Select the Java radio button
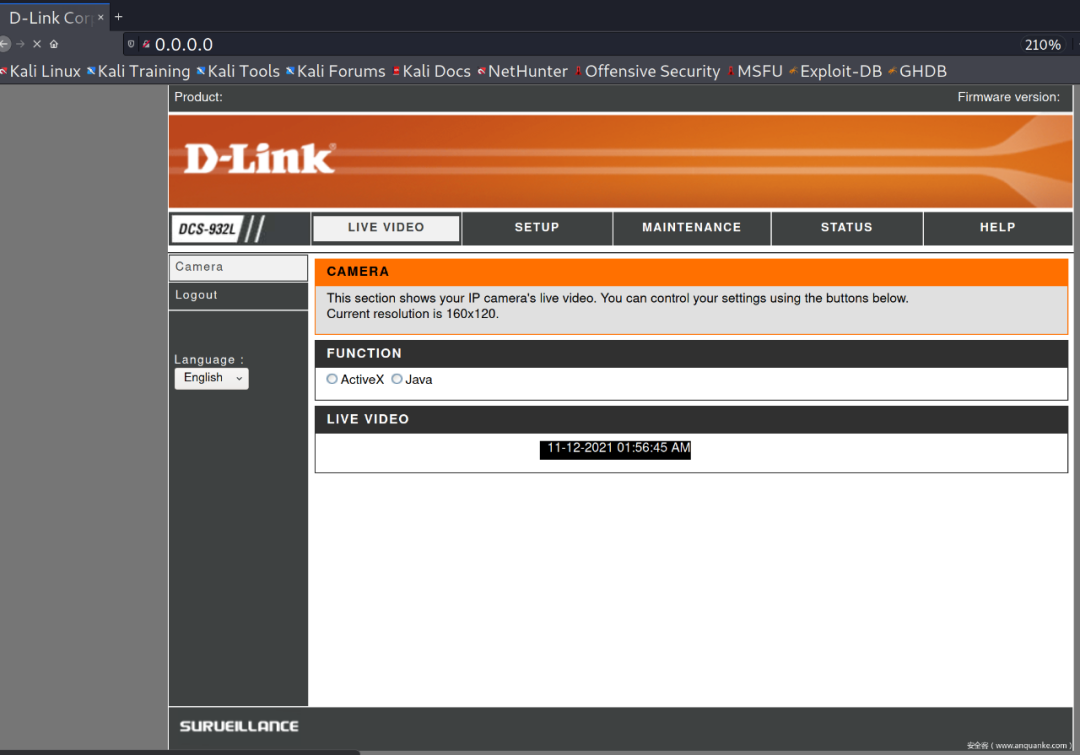The width and height of the screenshot is (1080, 755). point(397,380)
